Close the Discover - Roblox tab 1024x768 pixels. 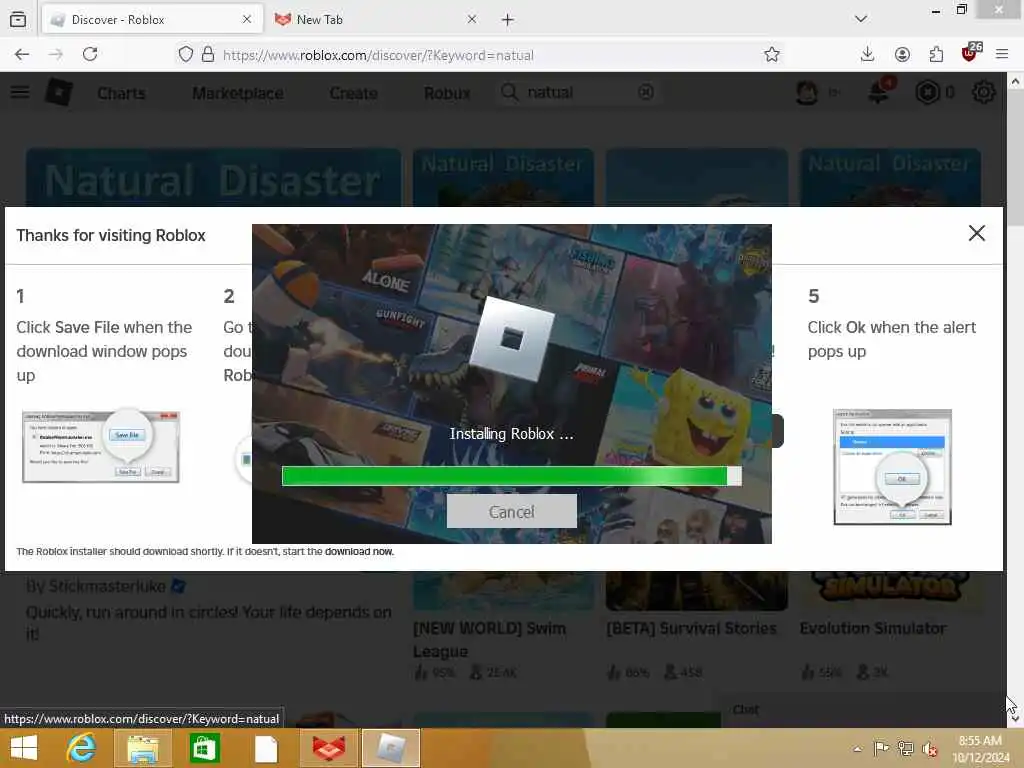(246, 20)
